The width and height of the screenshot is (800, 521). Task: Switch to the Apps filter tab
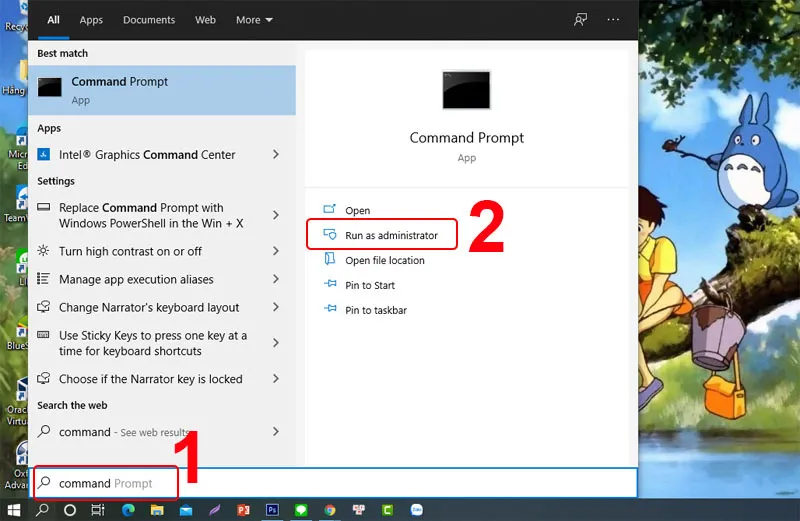tap(91, 20)
